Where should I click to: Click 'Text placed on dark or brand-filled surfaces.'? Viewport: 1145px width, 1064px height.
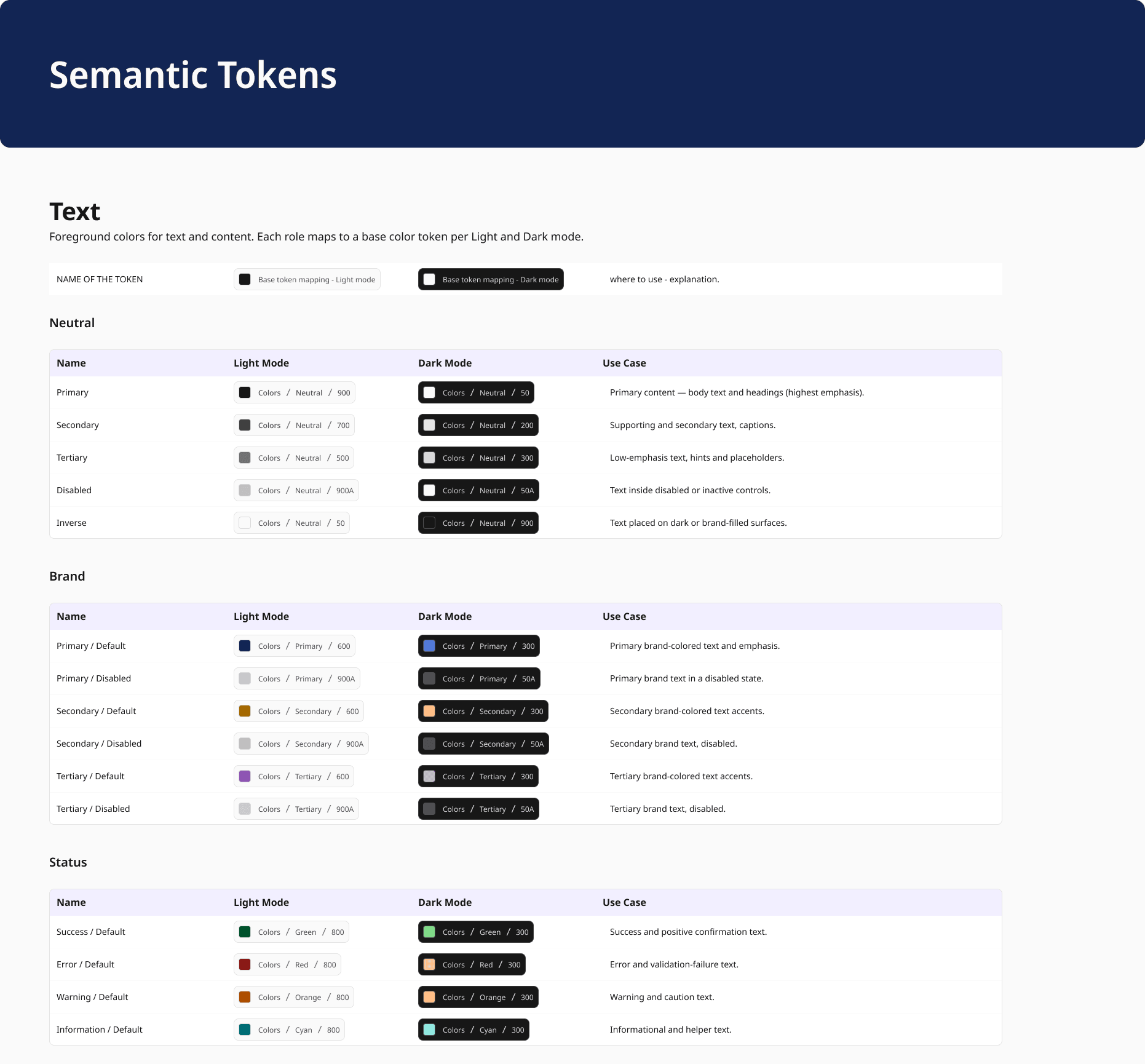(x=699, y=523)
